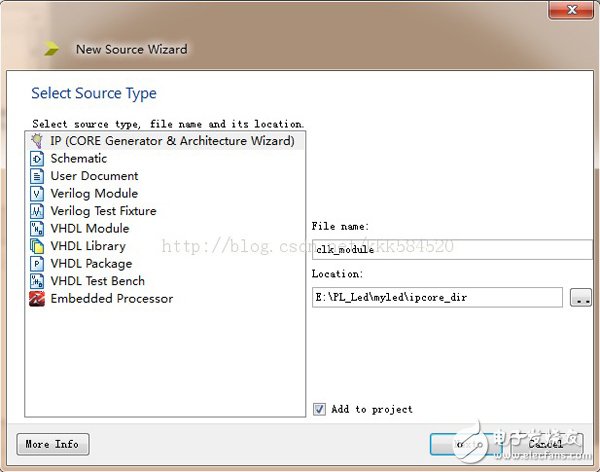600x472 pixels.
Task: Click the New Source Wizard title text
Action: tap(131, 49)
